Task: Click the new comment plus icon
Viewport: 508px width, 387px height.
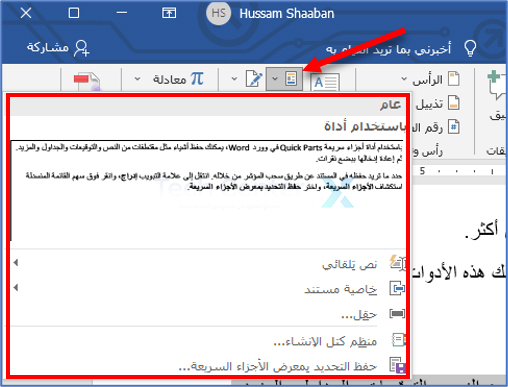Action: [496, 84]
